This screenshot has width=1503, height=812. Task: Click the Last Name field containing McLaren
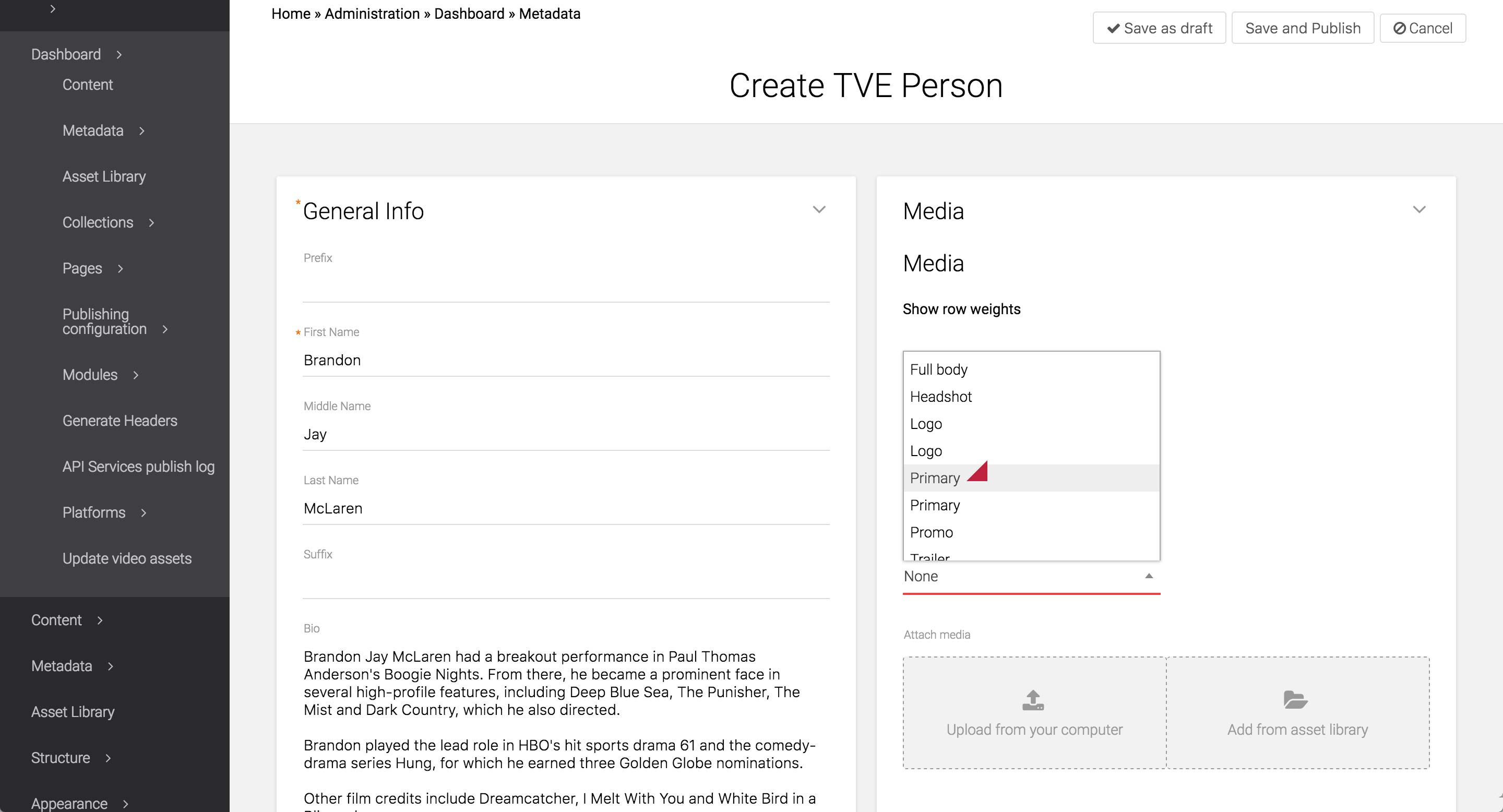point(565,509)
